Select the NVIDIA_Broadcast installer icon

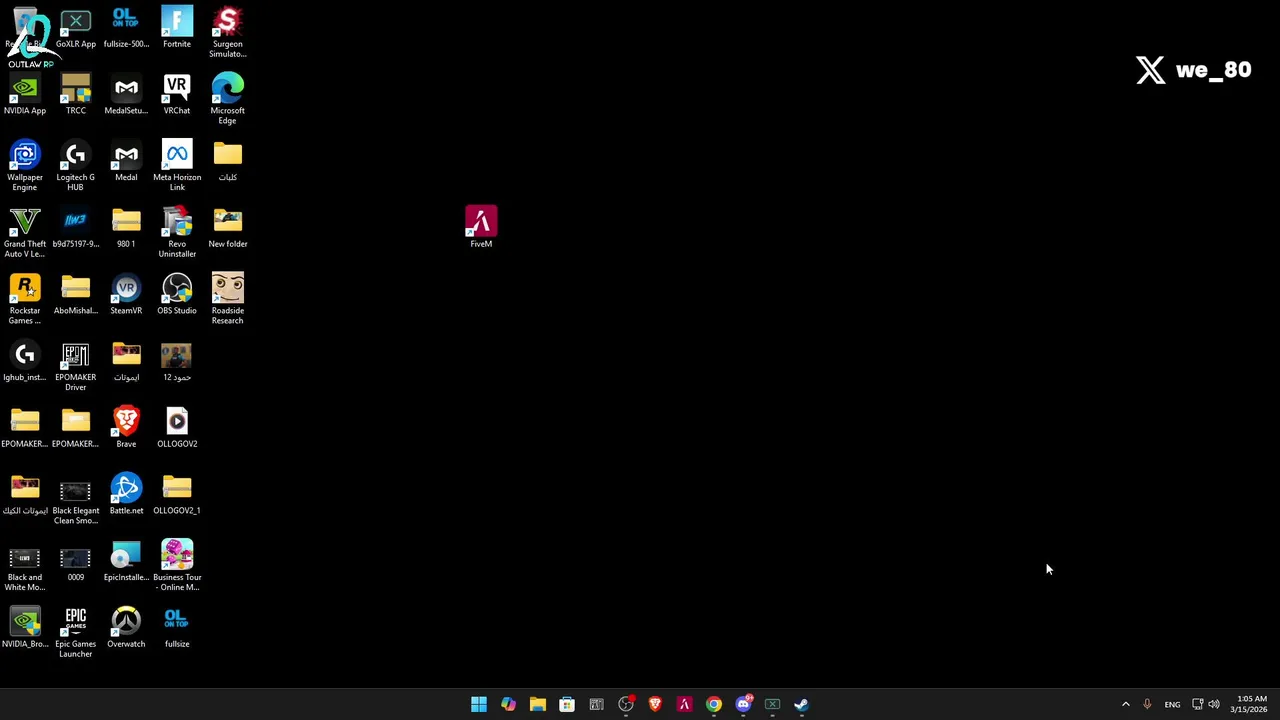click(x=25, y=628)
